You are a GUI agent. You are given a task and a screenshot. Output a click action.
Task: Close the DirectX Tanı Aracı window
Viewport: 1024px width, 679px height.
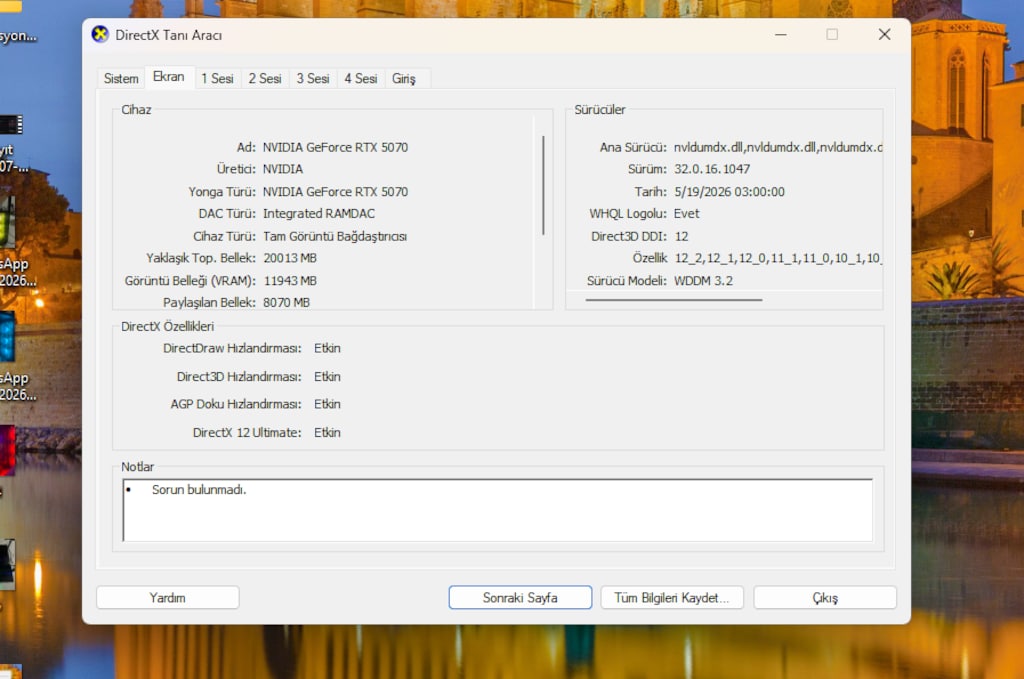pos(884,35)
